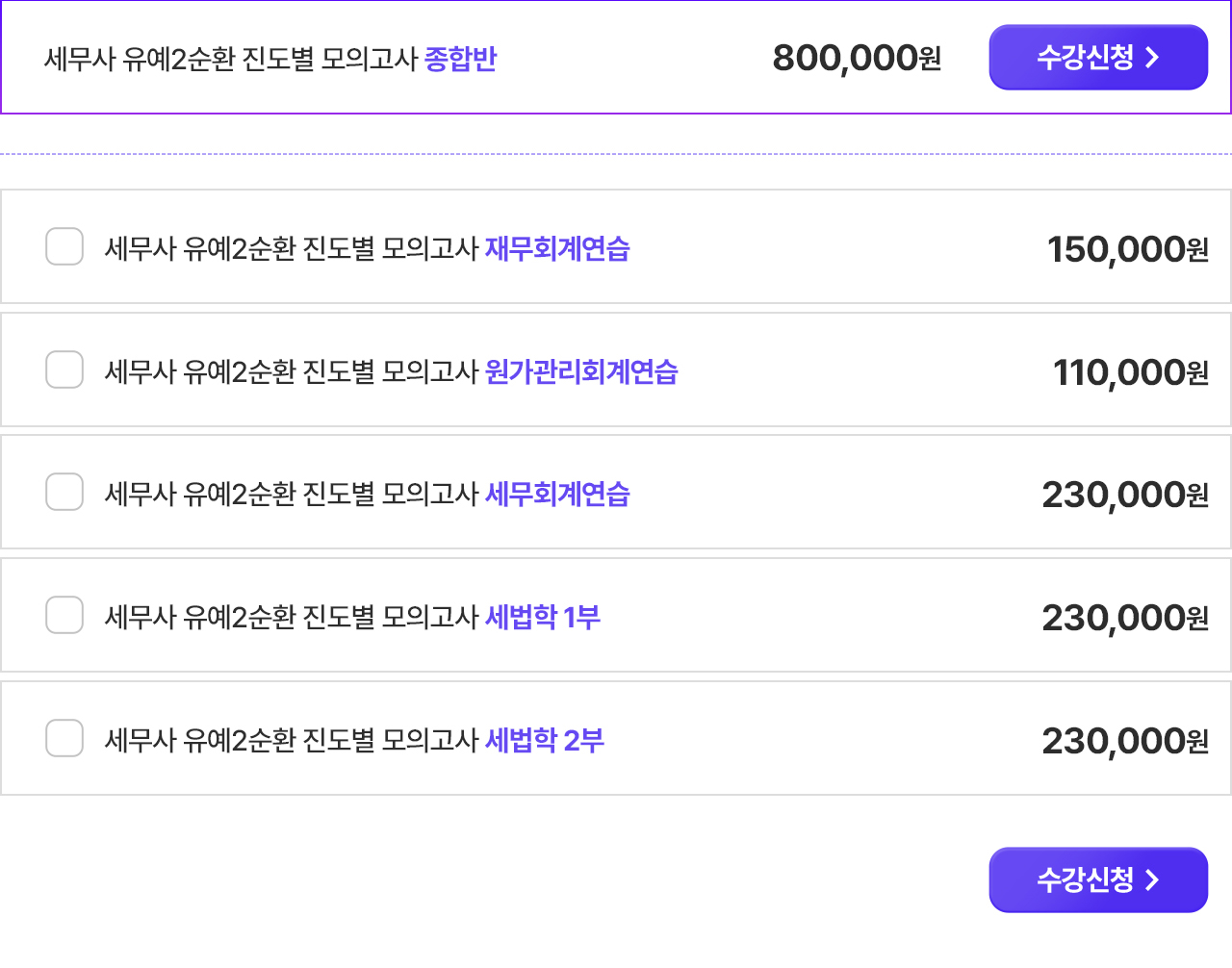Click the 세법학 2부 course title
The image size is (1232, 968).
[x=353, y=740]
